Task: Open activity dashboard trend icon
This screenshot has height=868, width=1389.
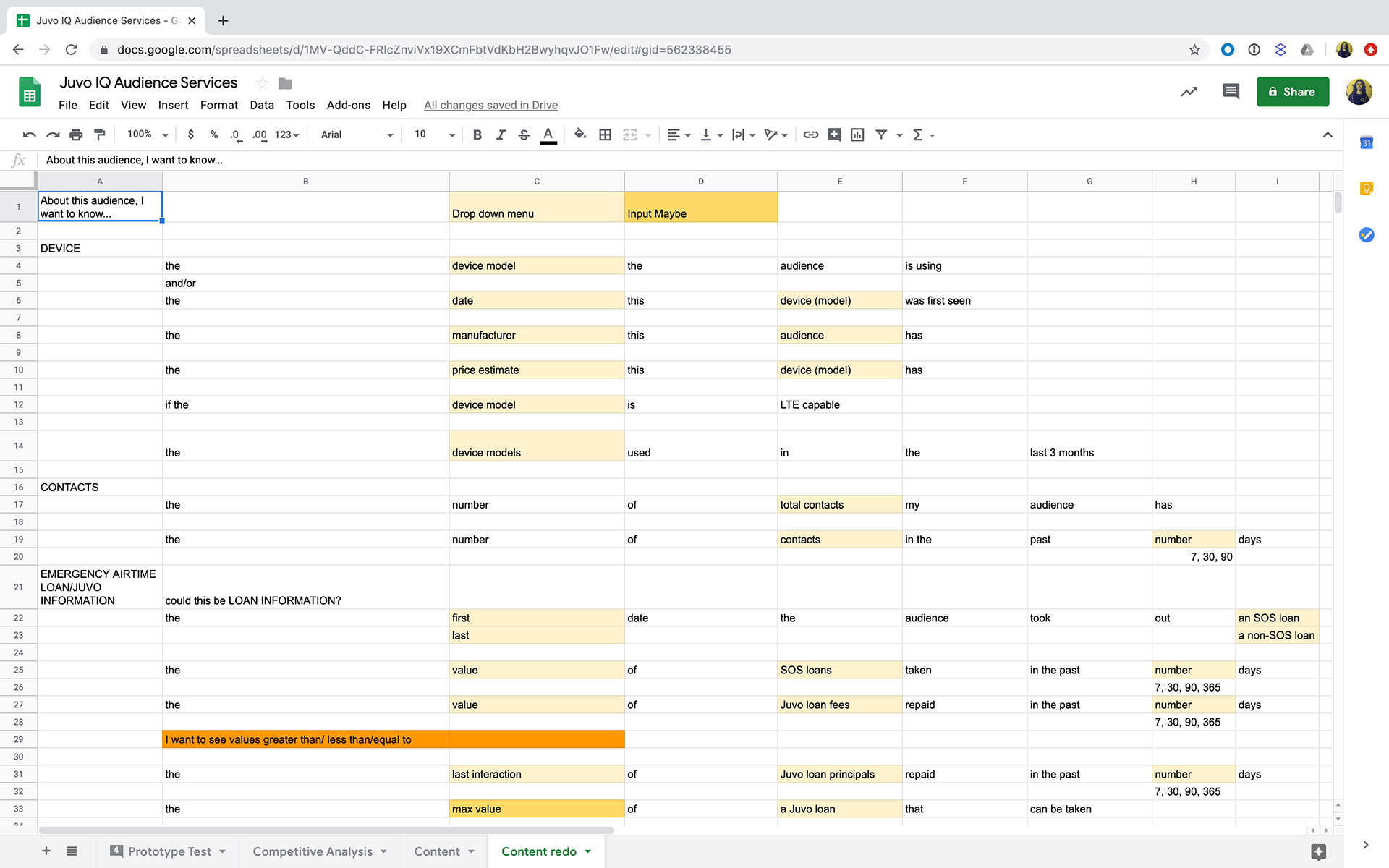Action: pyautogui.click(x=1189, y=91)
